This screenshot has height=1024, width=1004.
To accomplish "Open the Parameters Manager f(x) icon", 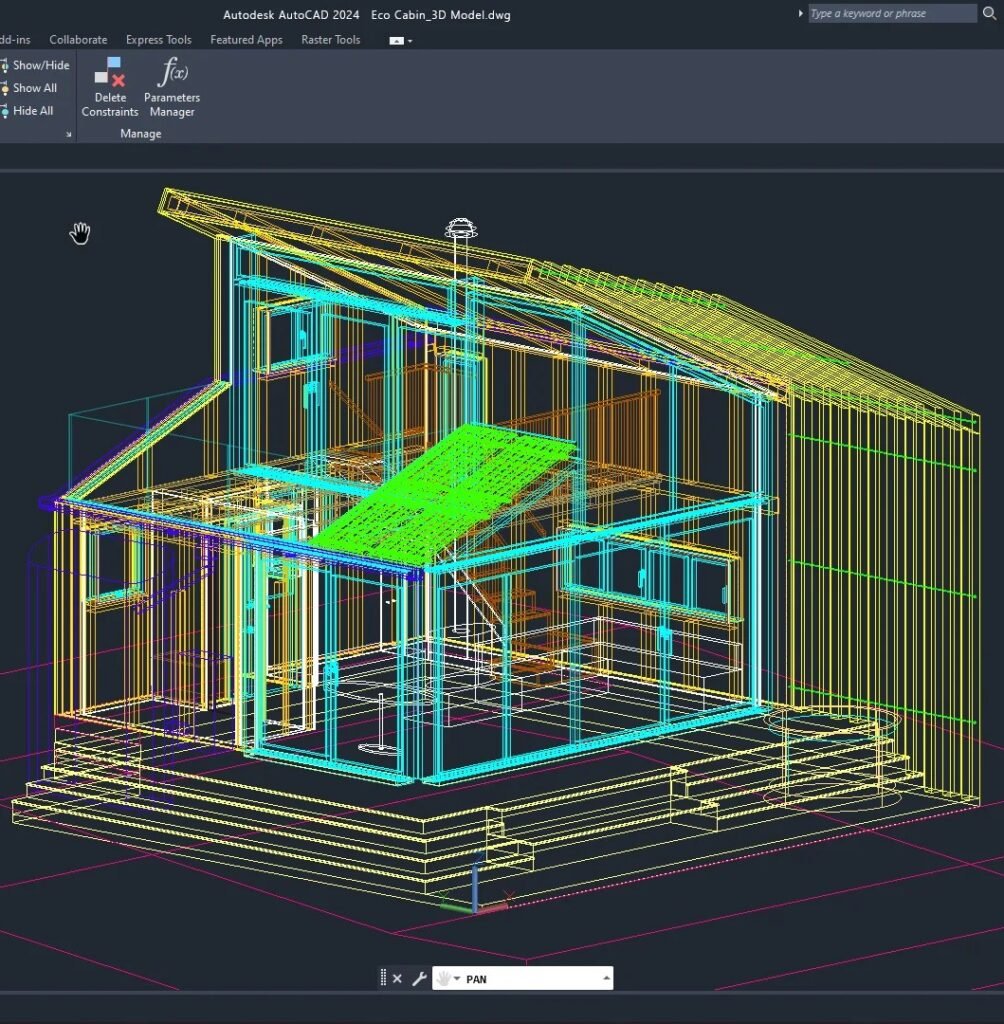I will coord(172,73).
